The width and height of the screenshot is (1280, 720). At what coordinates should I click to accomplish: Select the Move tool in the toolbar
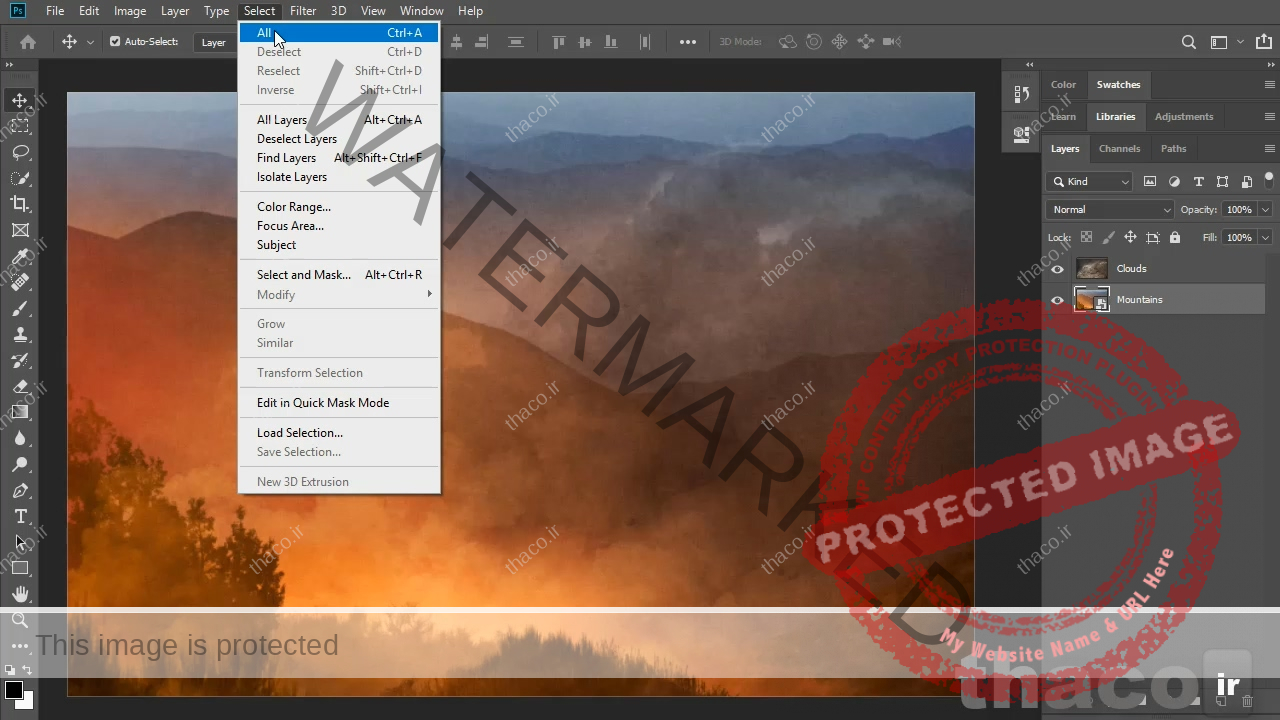20,100
